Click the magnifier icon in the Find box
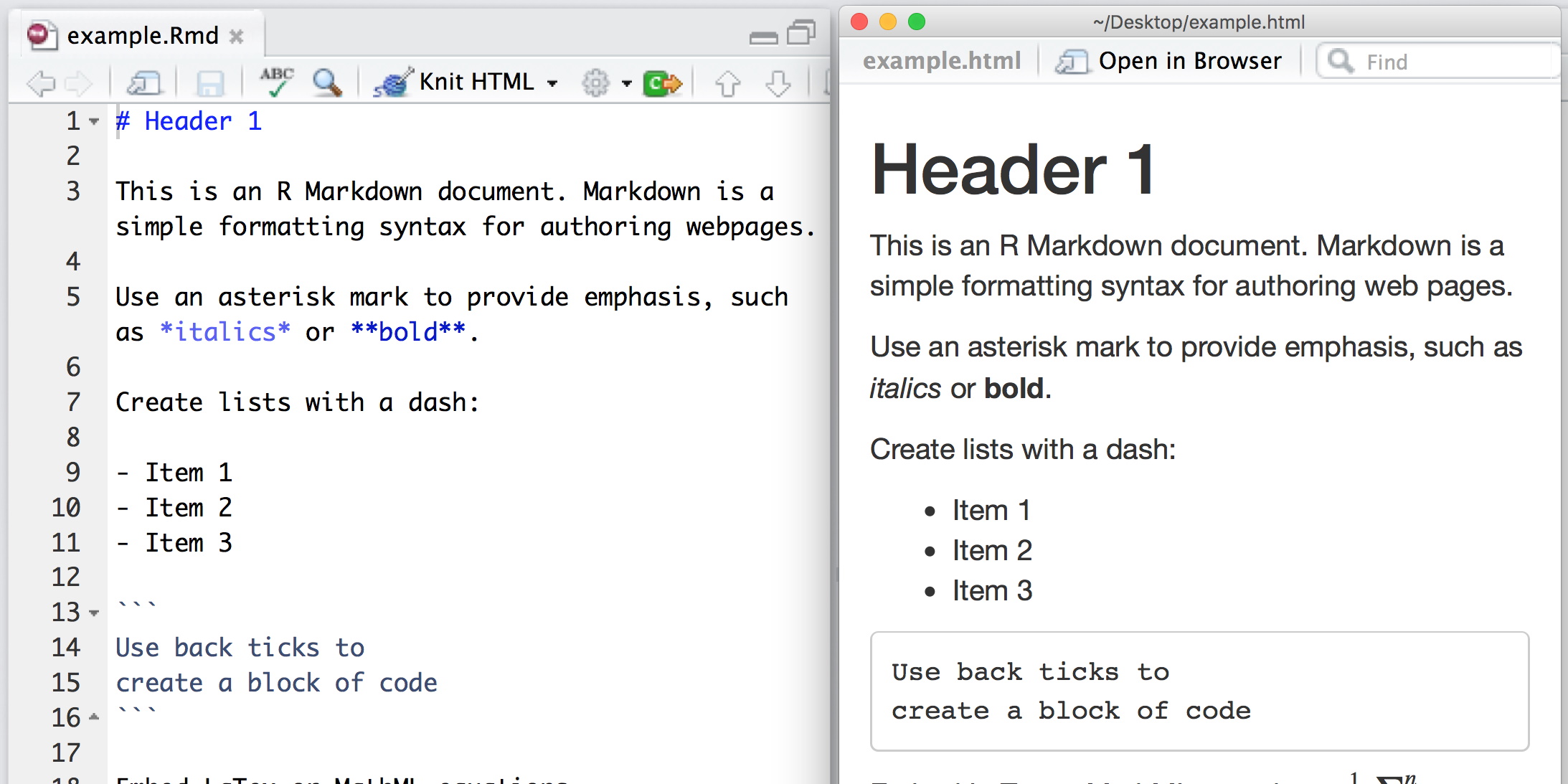Image resolution: width=1568 pixels, height=784 pixels. pos(1341,61)
